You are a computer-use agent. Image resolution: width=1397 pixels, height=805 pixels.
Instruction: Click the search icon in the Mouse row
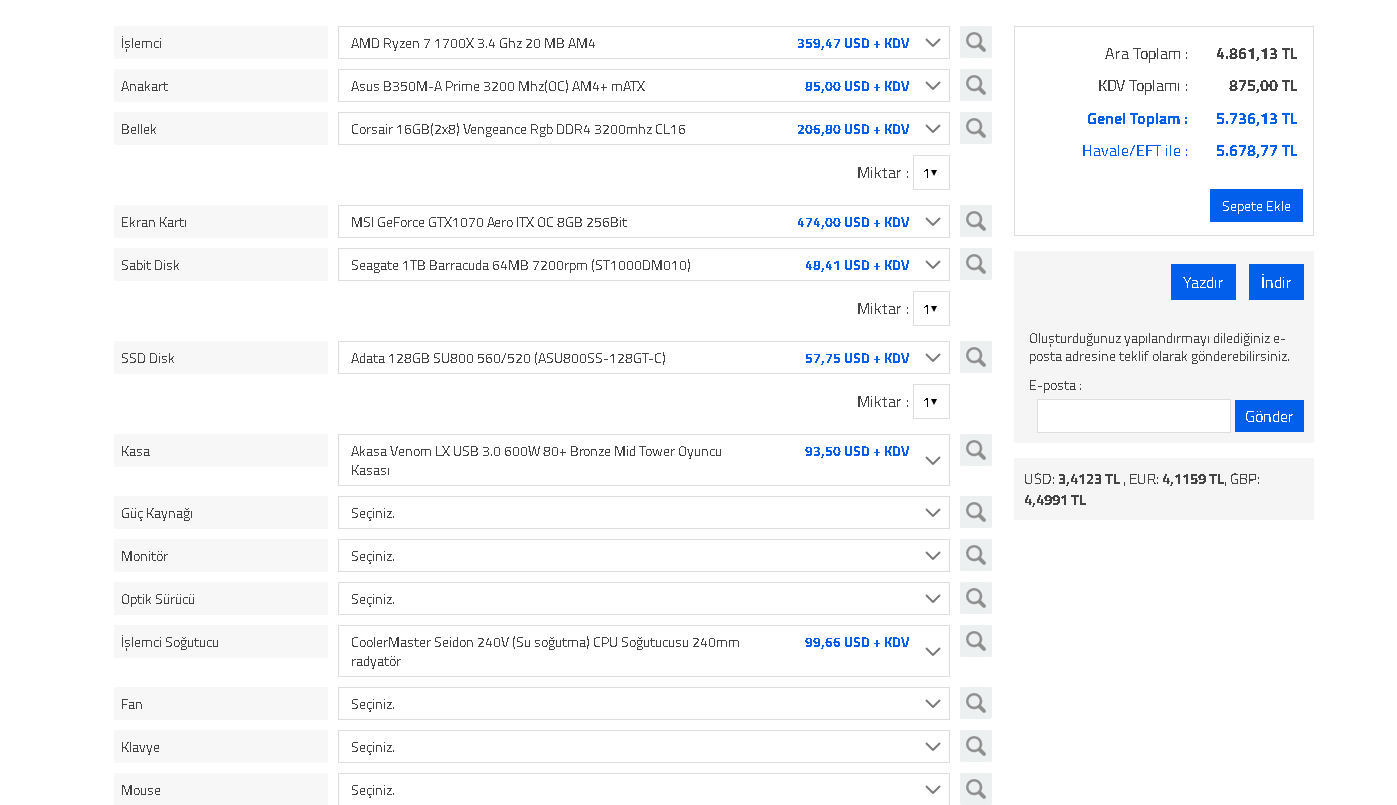[976, 789]
